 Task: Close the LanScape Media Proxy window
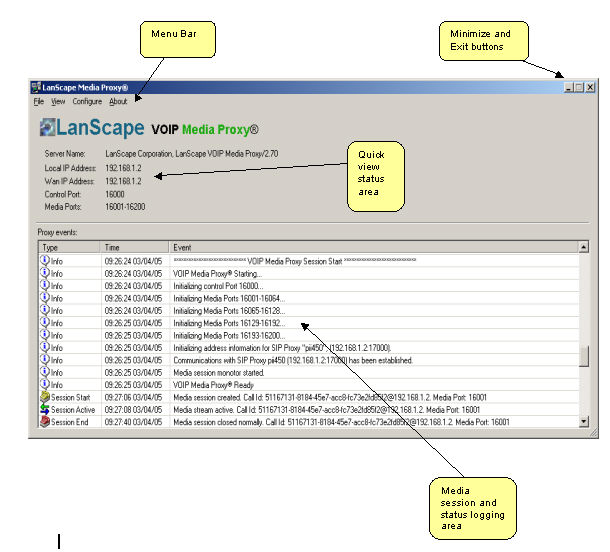pyautogui.click(x=590, y=87)
